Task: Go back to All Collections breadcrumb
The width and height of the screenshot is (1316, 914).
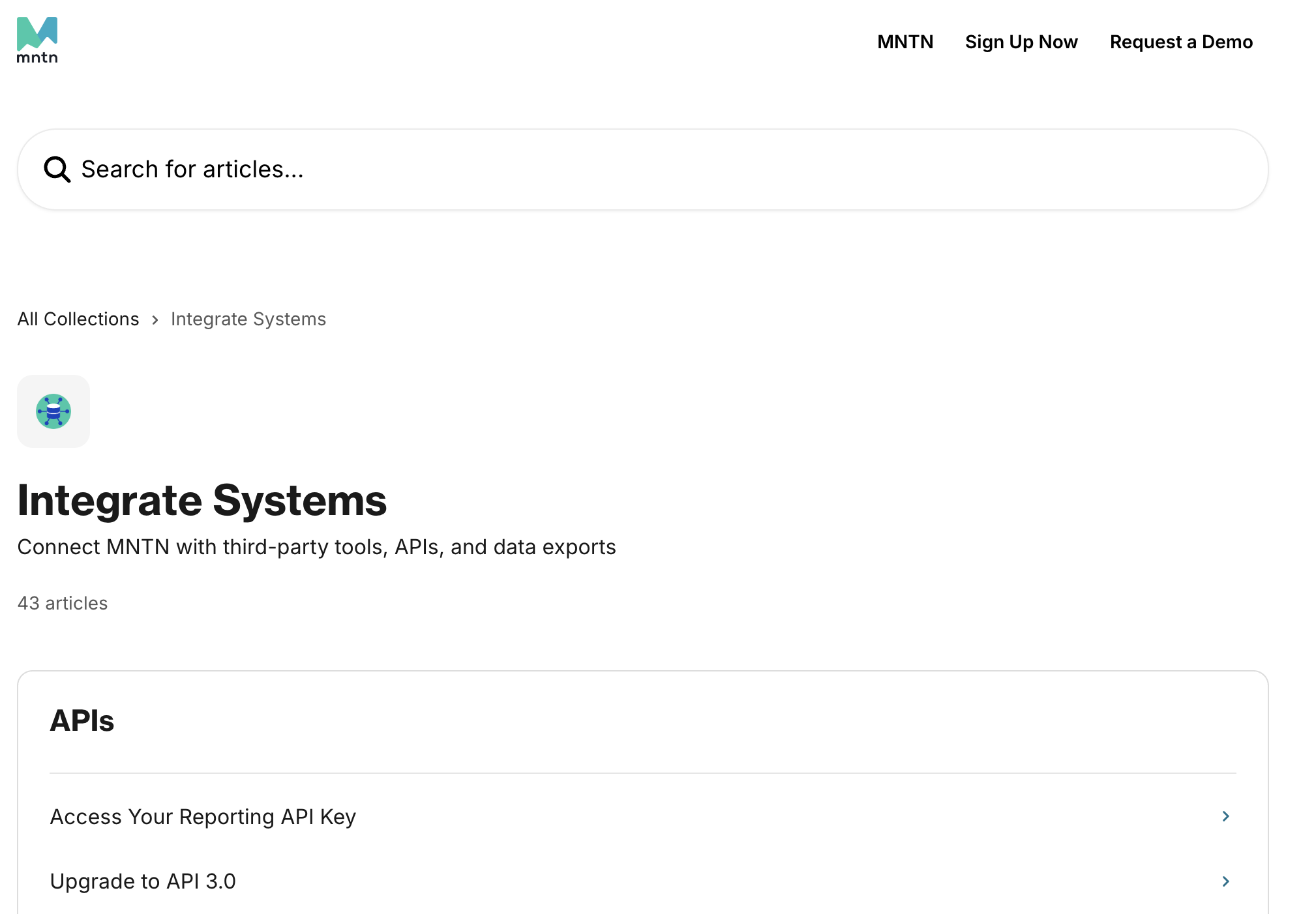Action: pos(78,319)
